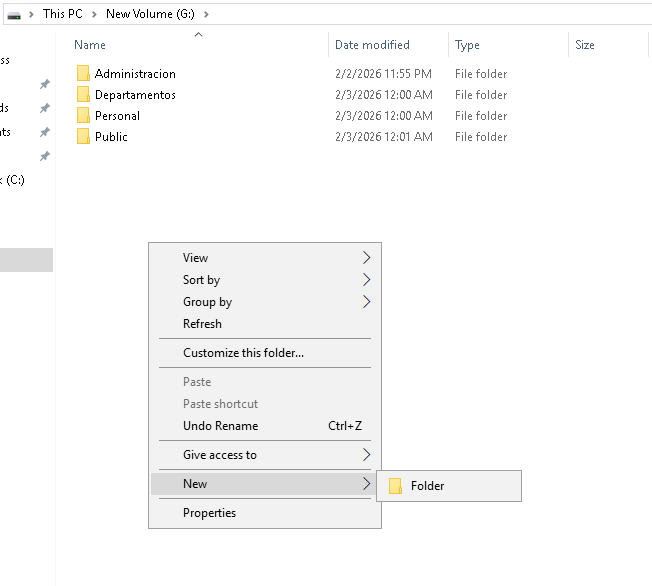652x586 pixels.
Task: Expand the View submenu arrow
Action: point(366,258)
